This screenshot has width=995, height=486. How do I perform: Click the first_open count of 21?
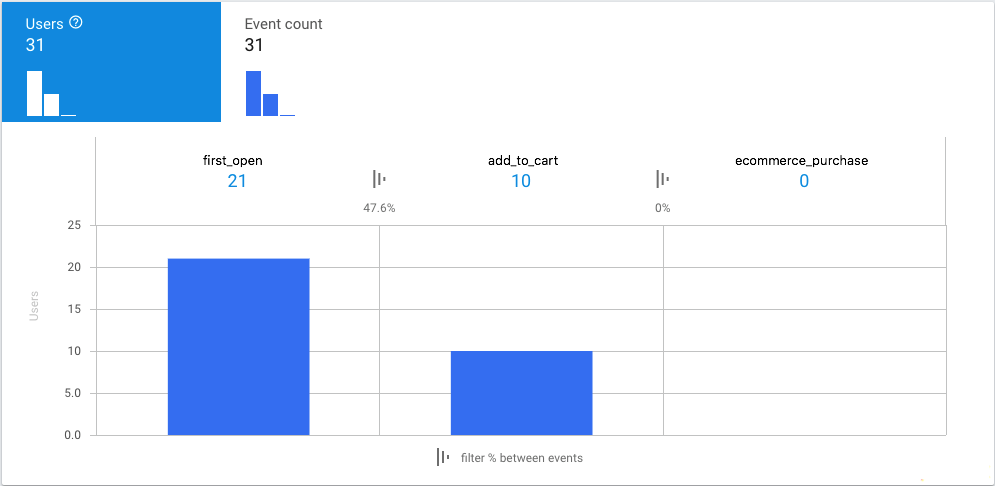237,181
